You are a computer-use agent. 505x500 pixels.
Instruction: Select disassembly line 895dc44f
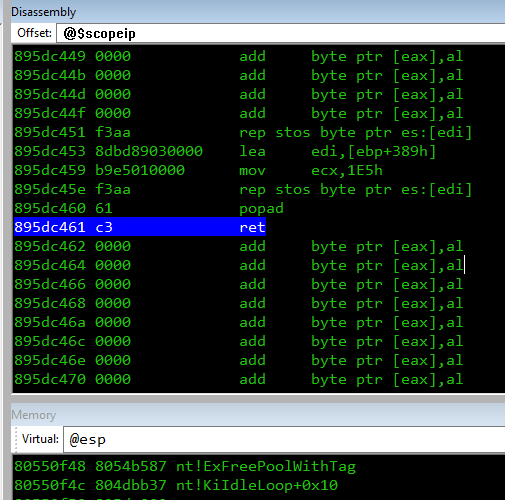coord(239,113)
